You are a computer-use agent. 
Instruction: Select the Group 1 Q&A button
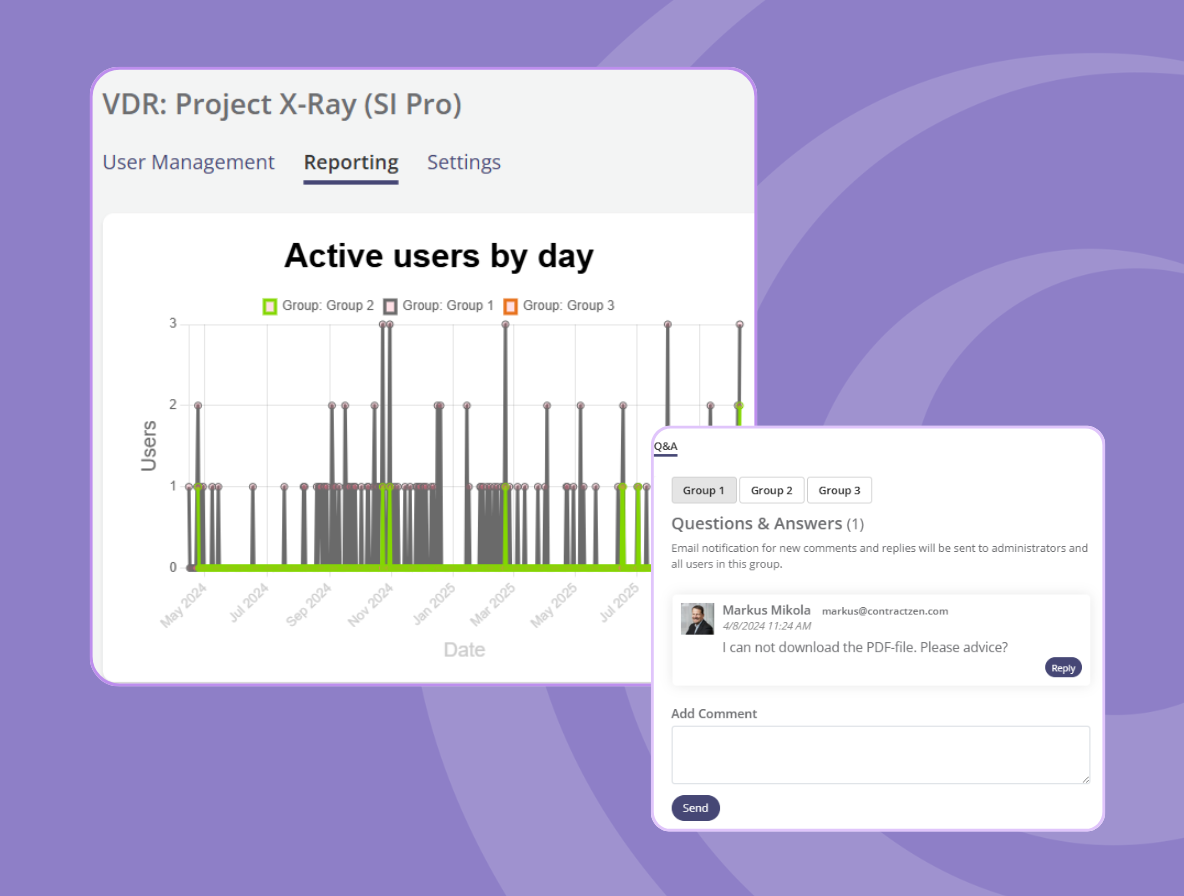(x=704, y=490)
